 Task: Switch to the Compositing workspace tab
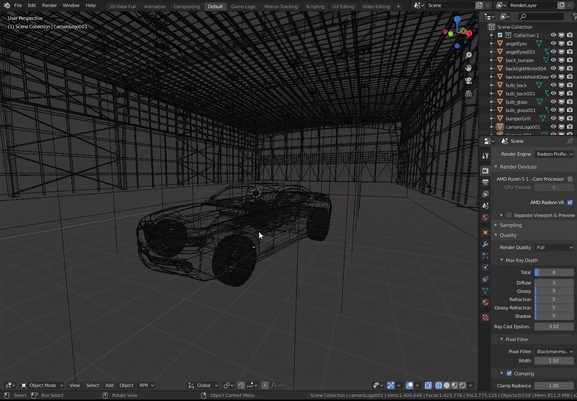187,6
